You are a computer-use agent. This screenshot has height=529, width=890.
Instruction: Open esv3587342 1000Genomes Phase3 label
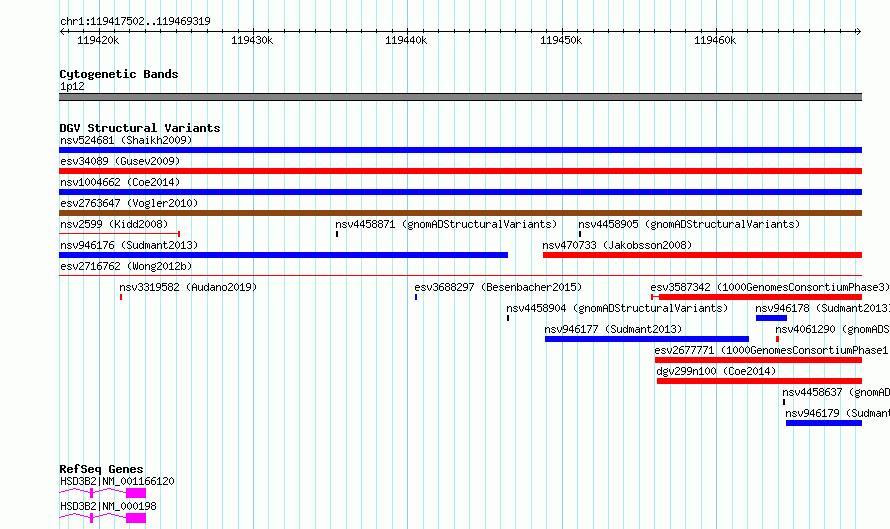point(770,287)
